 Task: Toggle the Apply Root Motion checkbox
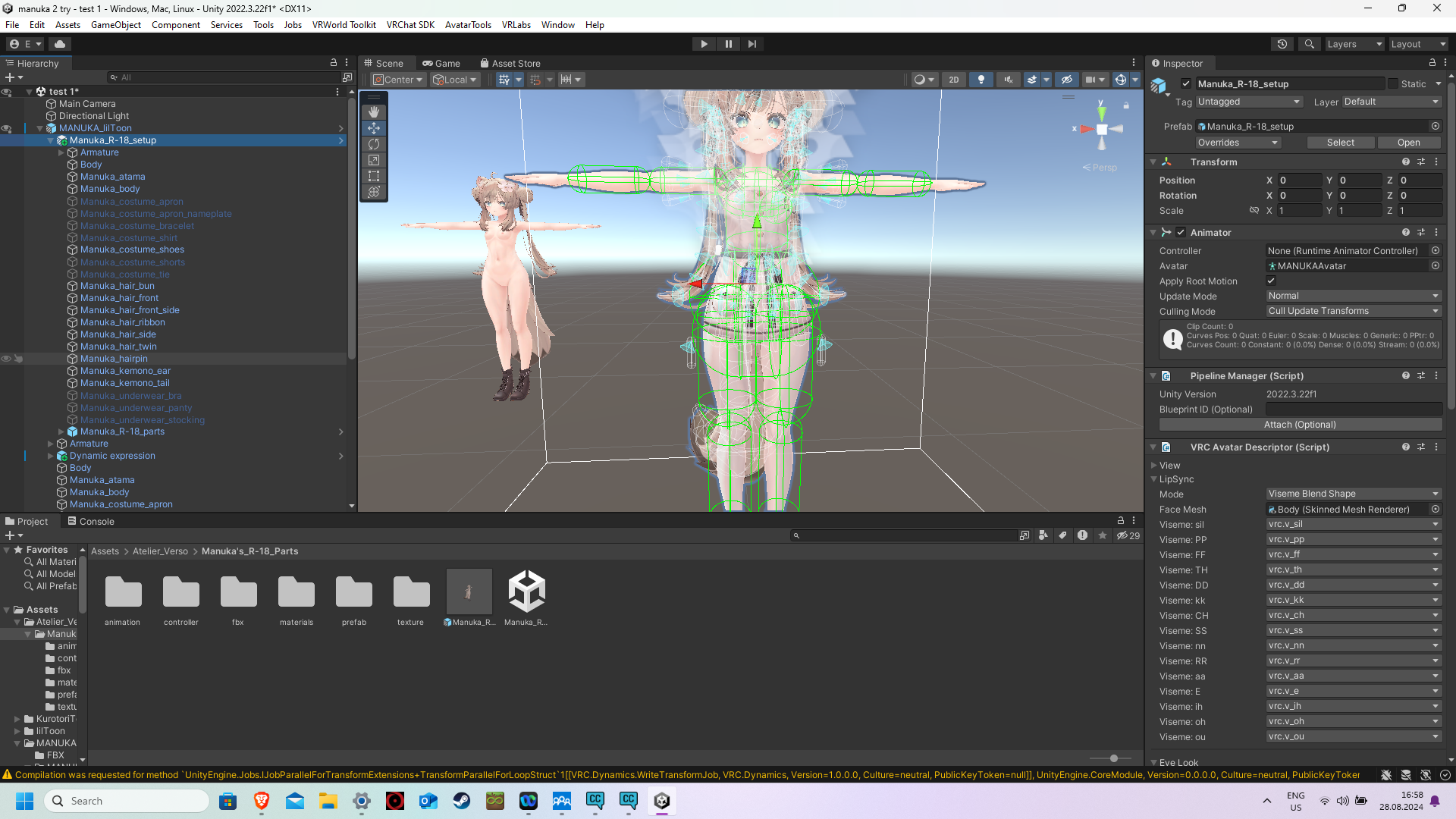(x=1271, y=281)
